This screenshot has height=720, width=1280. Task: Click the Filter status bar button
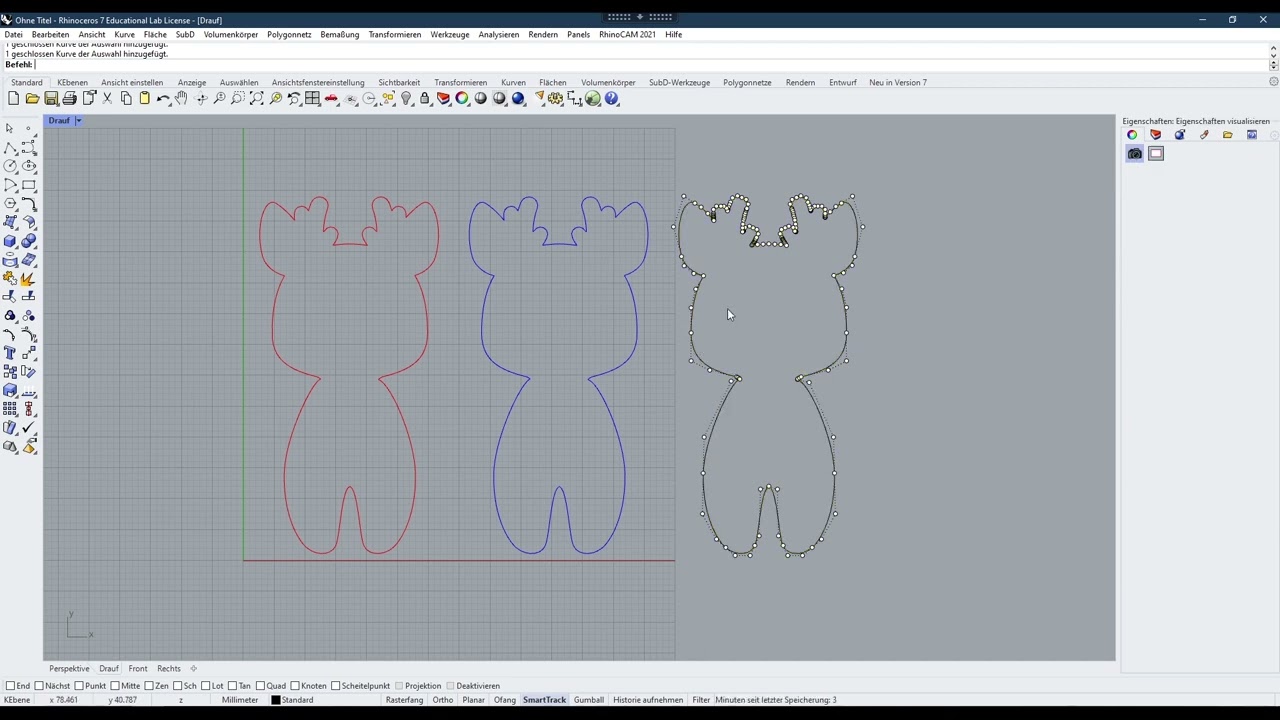(701, 700)
